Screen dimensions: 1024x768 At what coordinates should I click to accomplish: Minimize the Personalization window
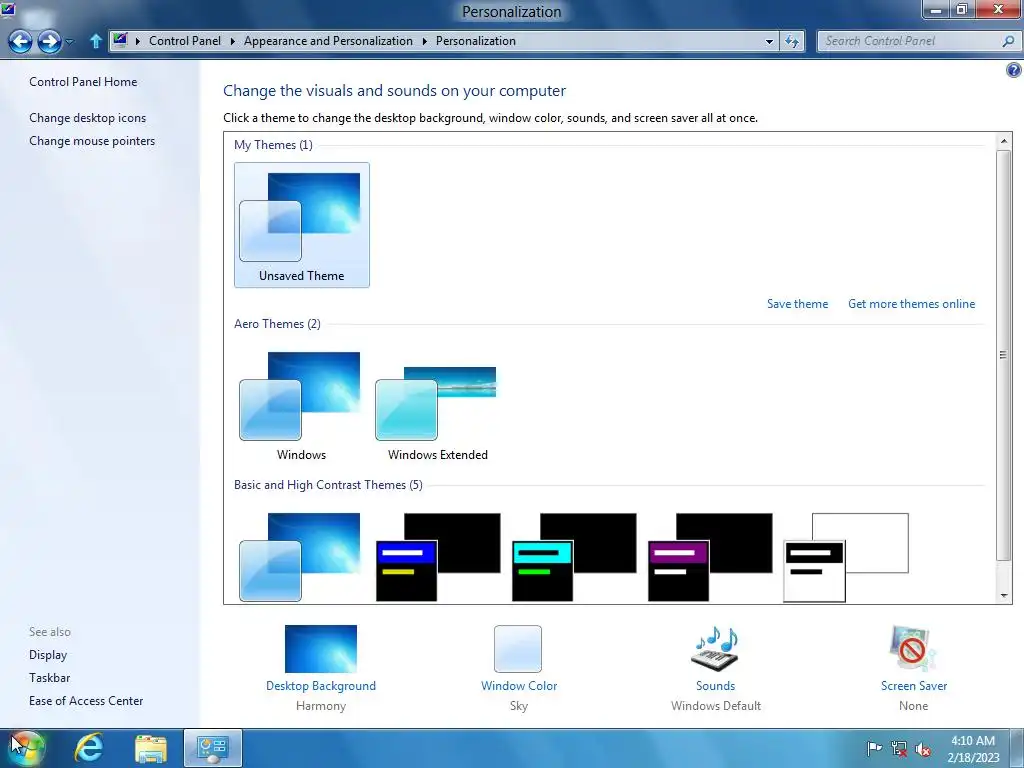tap(935, 9)
